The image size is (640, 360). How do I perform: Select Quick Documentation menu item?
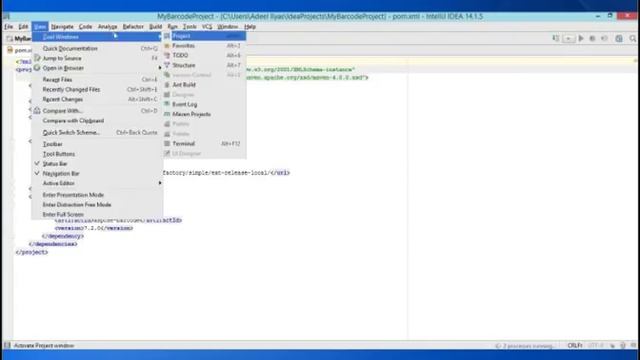pos(70,48)
